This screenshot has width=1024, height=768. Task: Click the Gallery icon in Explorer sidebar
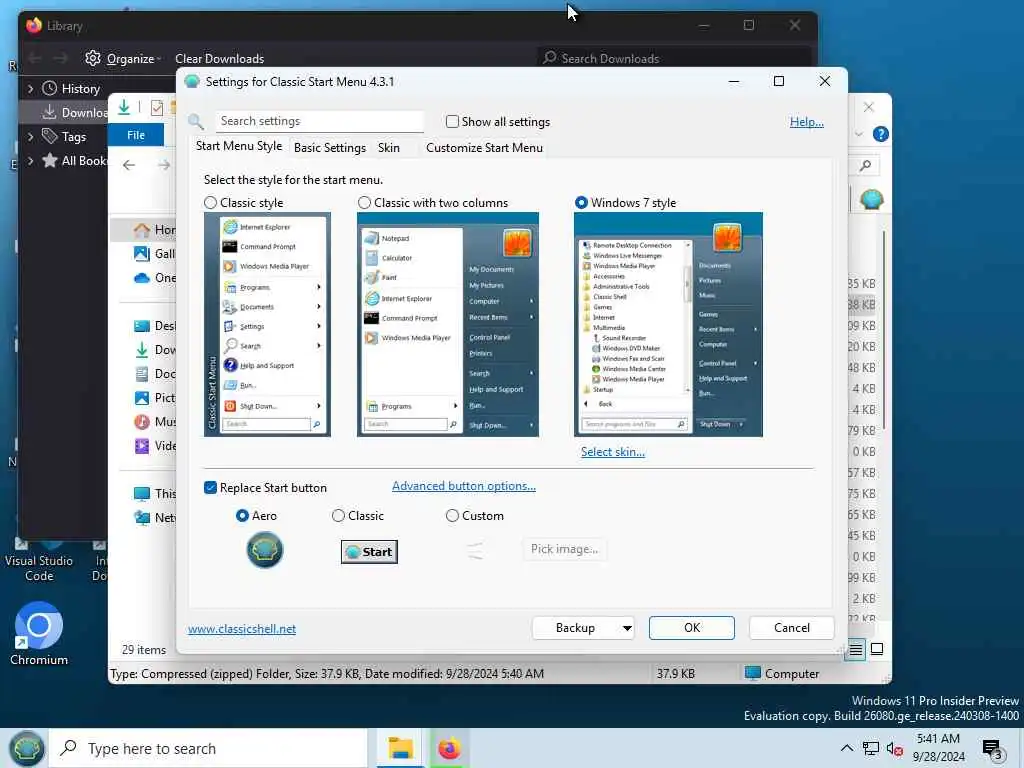(142, 253)
